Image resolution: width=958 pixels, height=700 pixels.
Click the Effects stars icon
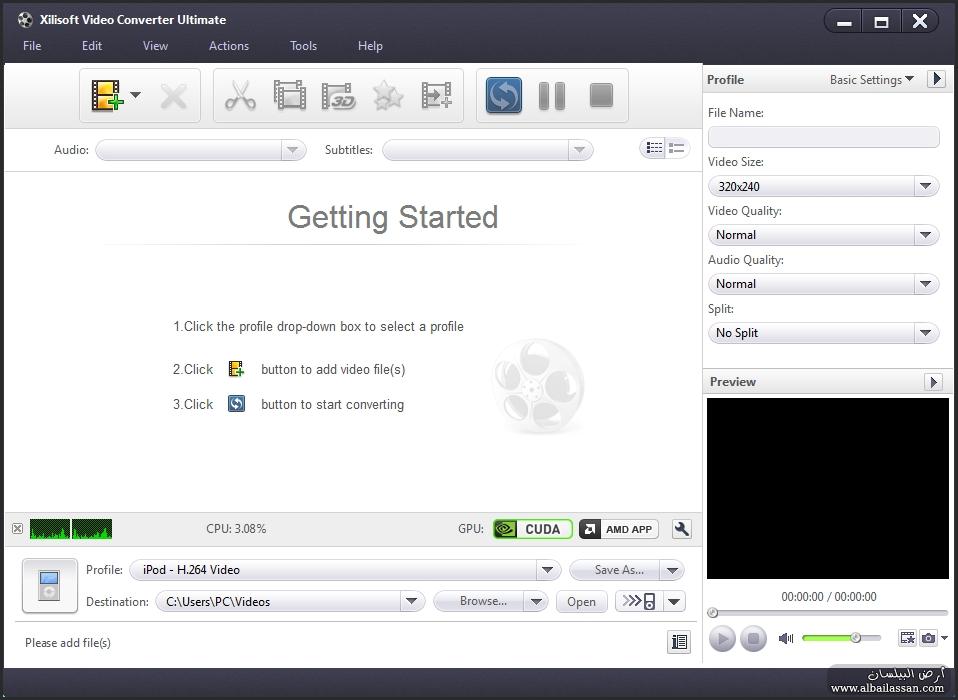(x=388, y=96)
